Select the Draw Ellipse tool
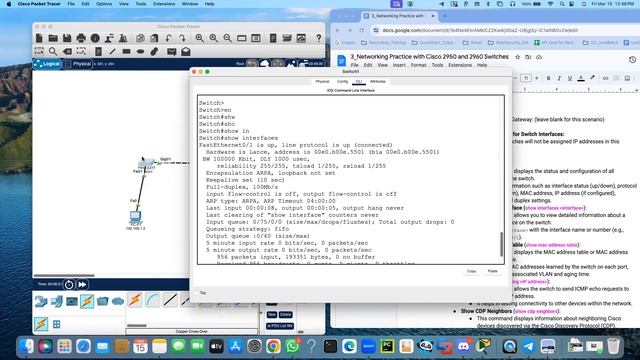 140,51
